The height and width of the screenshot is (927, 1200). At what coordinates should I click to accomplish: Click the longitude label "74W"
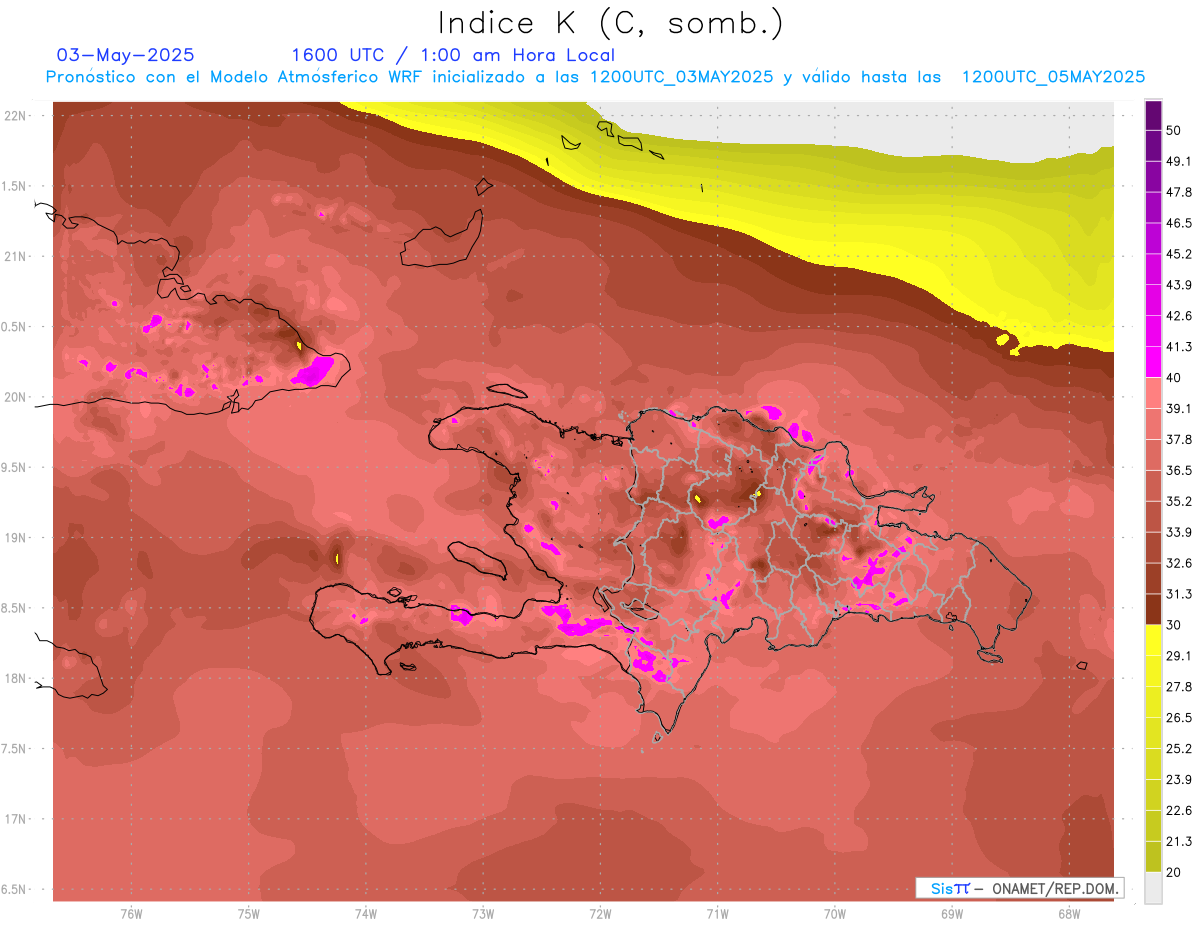[x=366, y=913]
